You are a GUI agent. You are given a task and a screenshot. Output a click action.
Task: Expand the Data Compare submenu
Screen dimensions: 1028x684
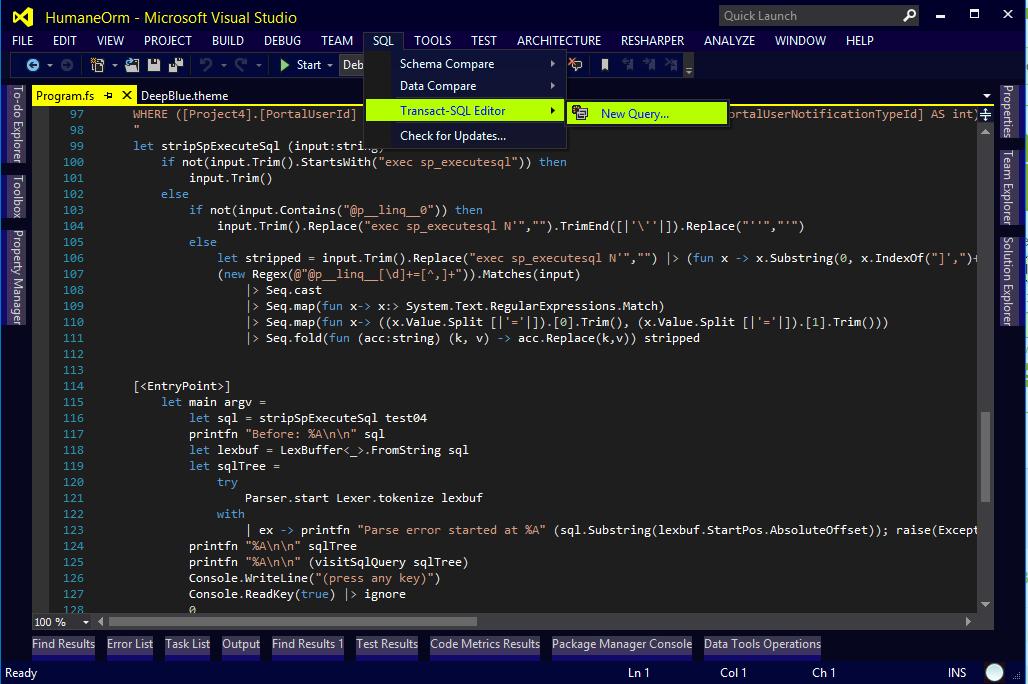465,86
